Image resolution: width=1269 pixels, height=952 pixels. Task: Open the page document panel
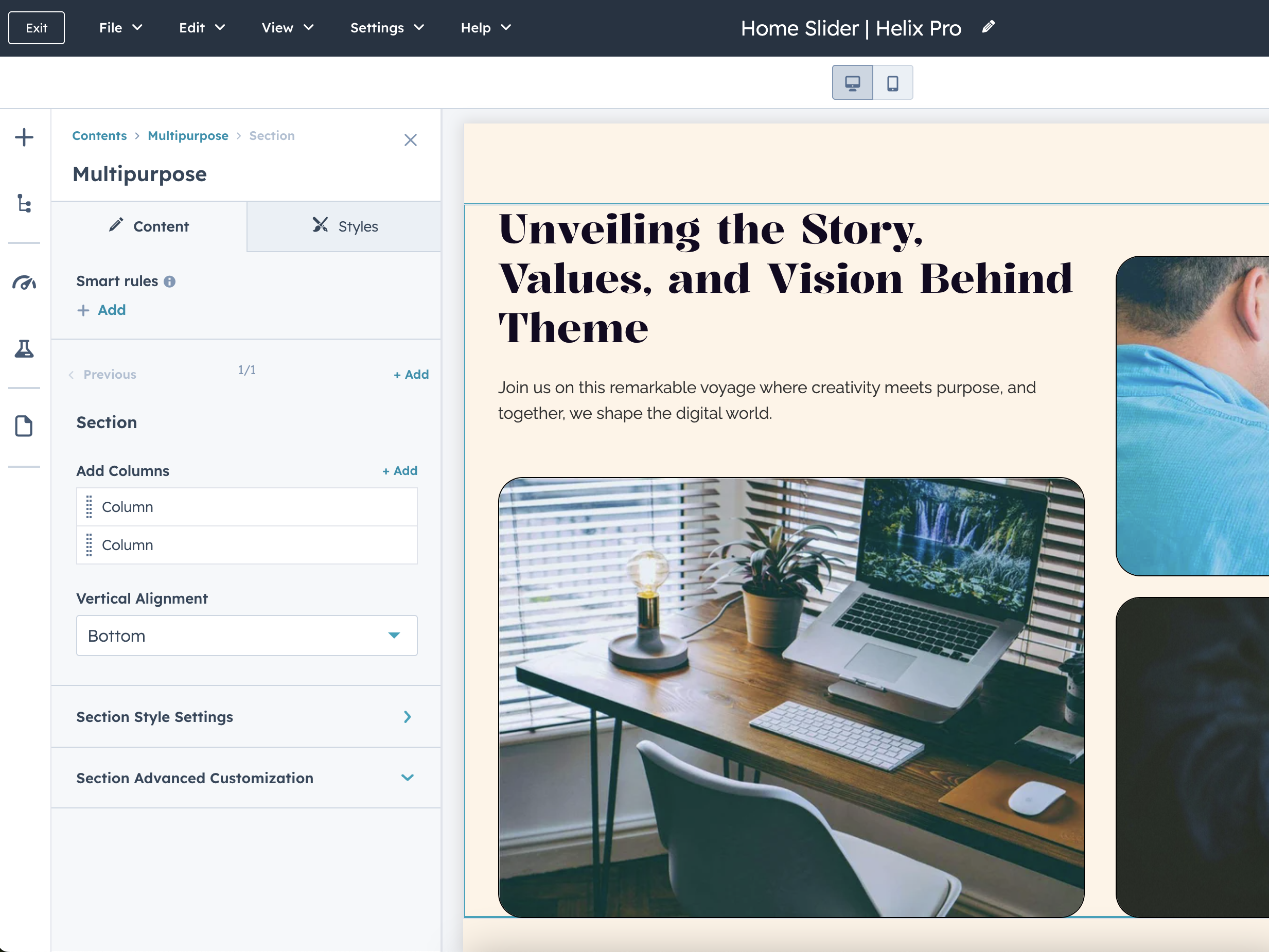pos(24,426)
